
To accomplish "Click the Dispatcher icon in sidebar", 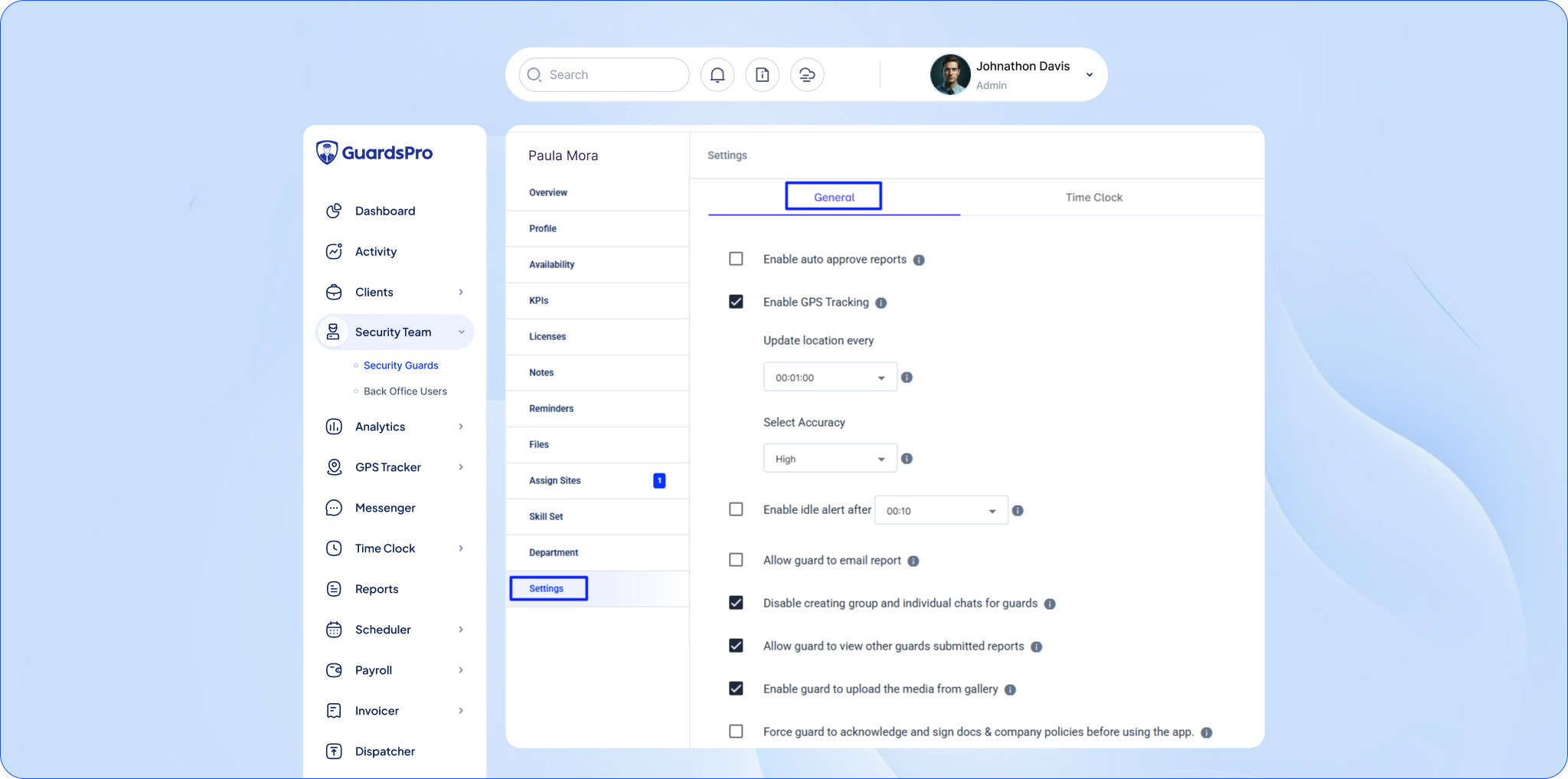I will pyautogui.click(x=334, y=751).
